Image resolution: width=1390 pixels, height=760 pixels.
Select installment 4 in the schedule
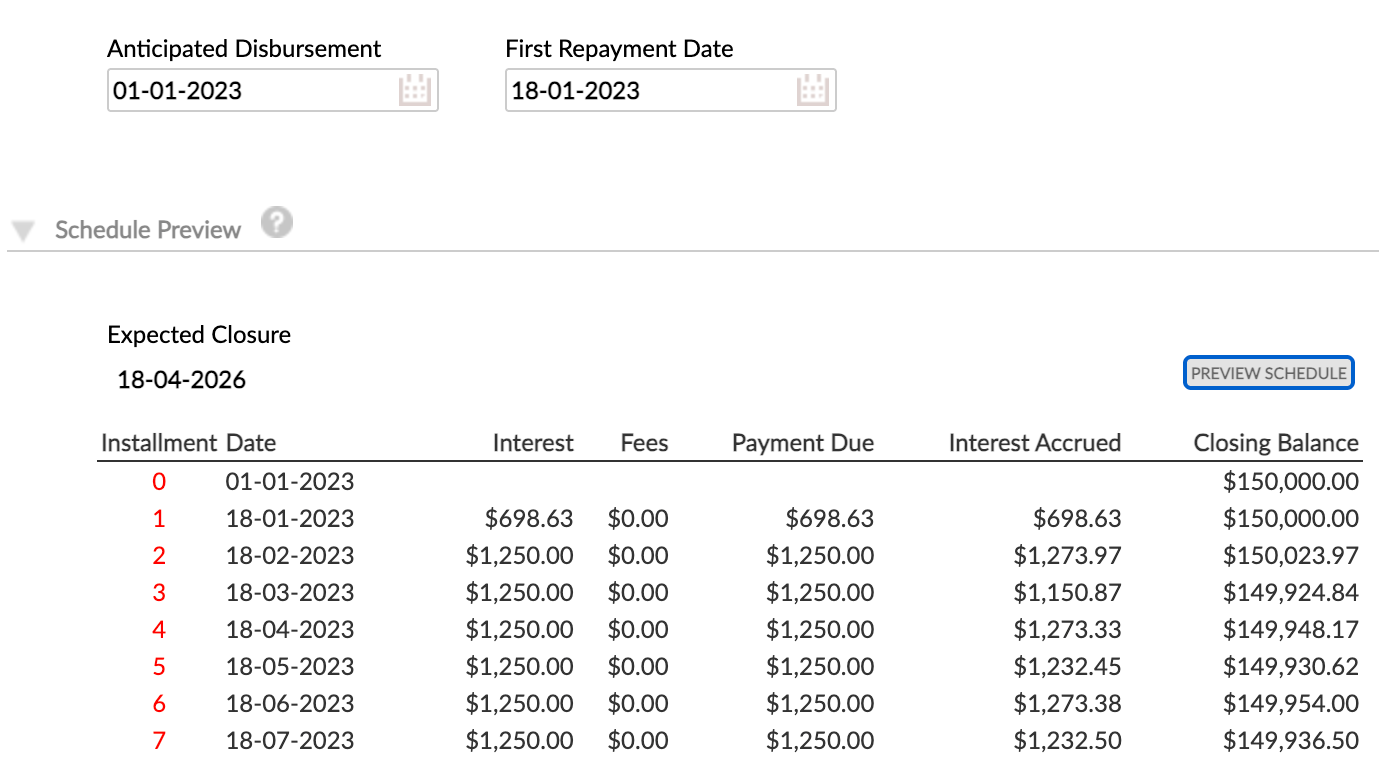click(159, 630)
